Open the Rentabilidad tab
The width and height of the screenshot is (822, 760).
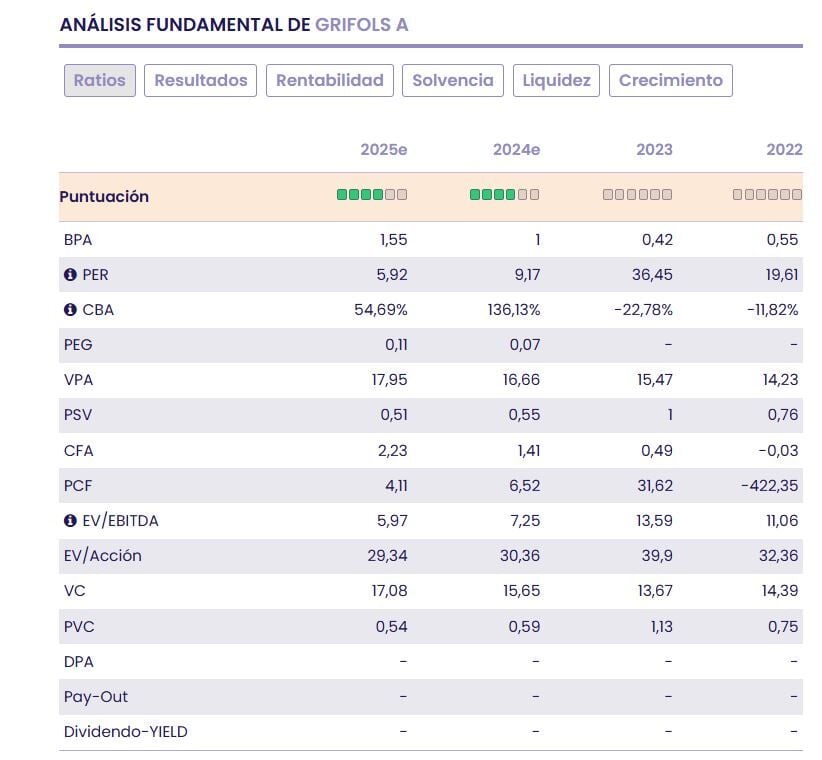(x=330, y=81)
